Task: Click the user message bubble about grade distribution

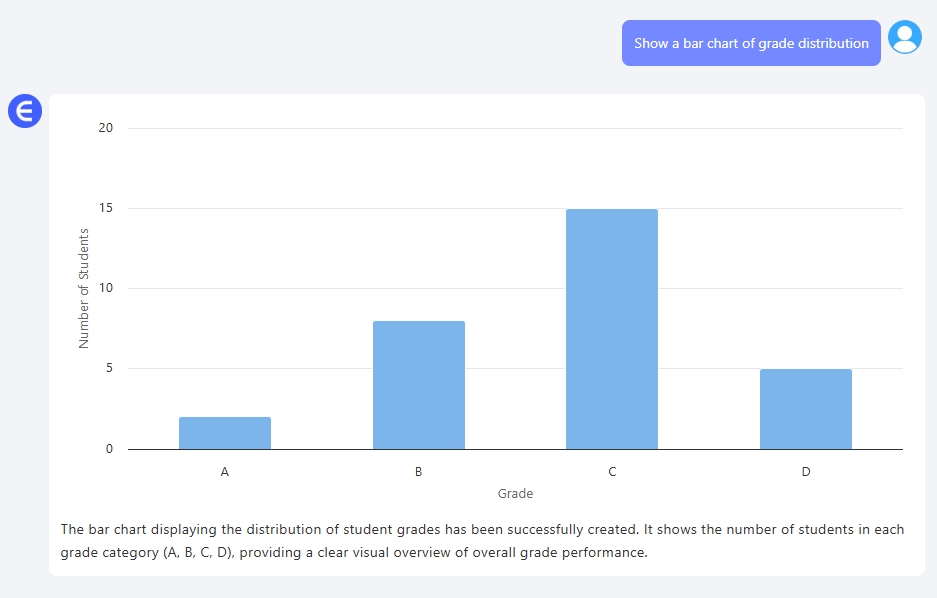Action: (x=751, y=43)
